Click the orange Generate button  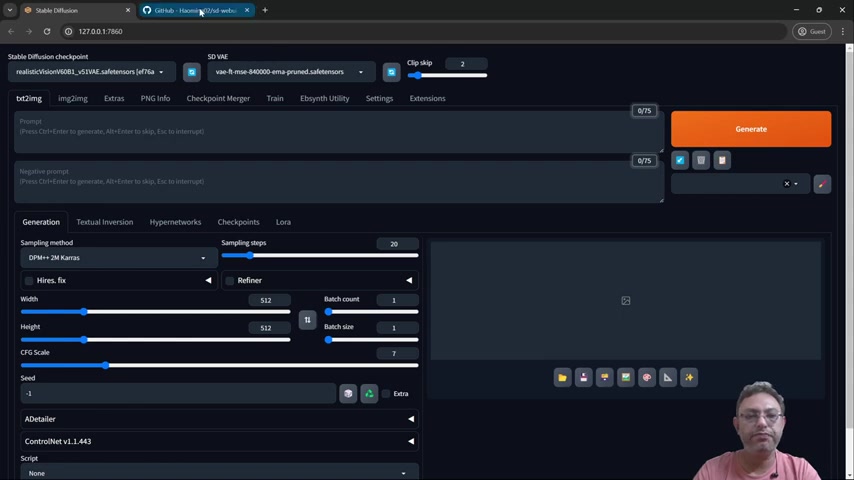coord(751,129)
